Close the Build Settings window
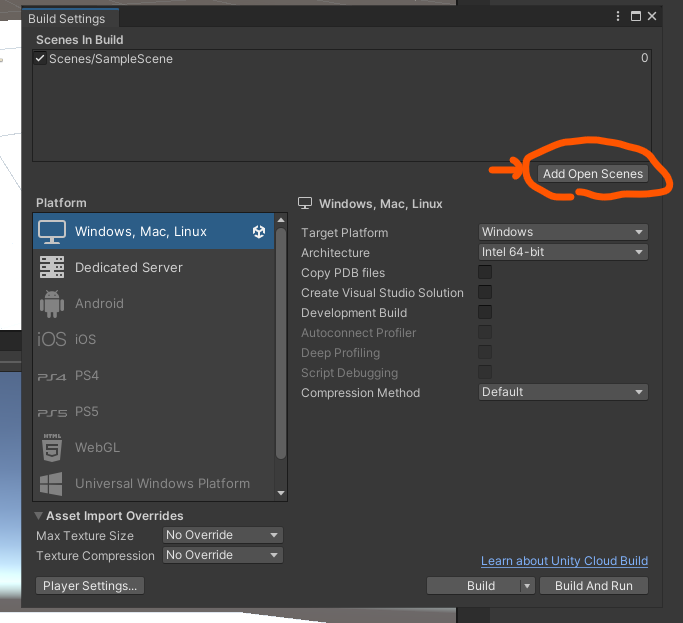This screenshot has width=683, height=623. (x=652, y=16)
